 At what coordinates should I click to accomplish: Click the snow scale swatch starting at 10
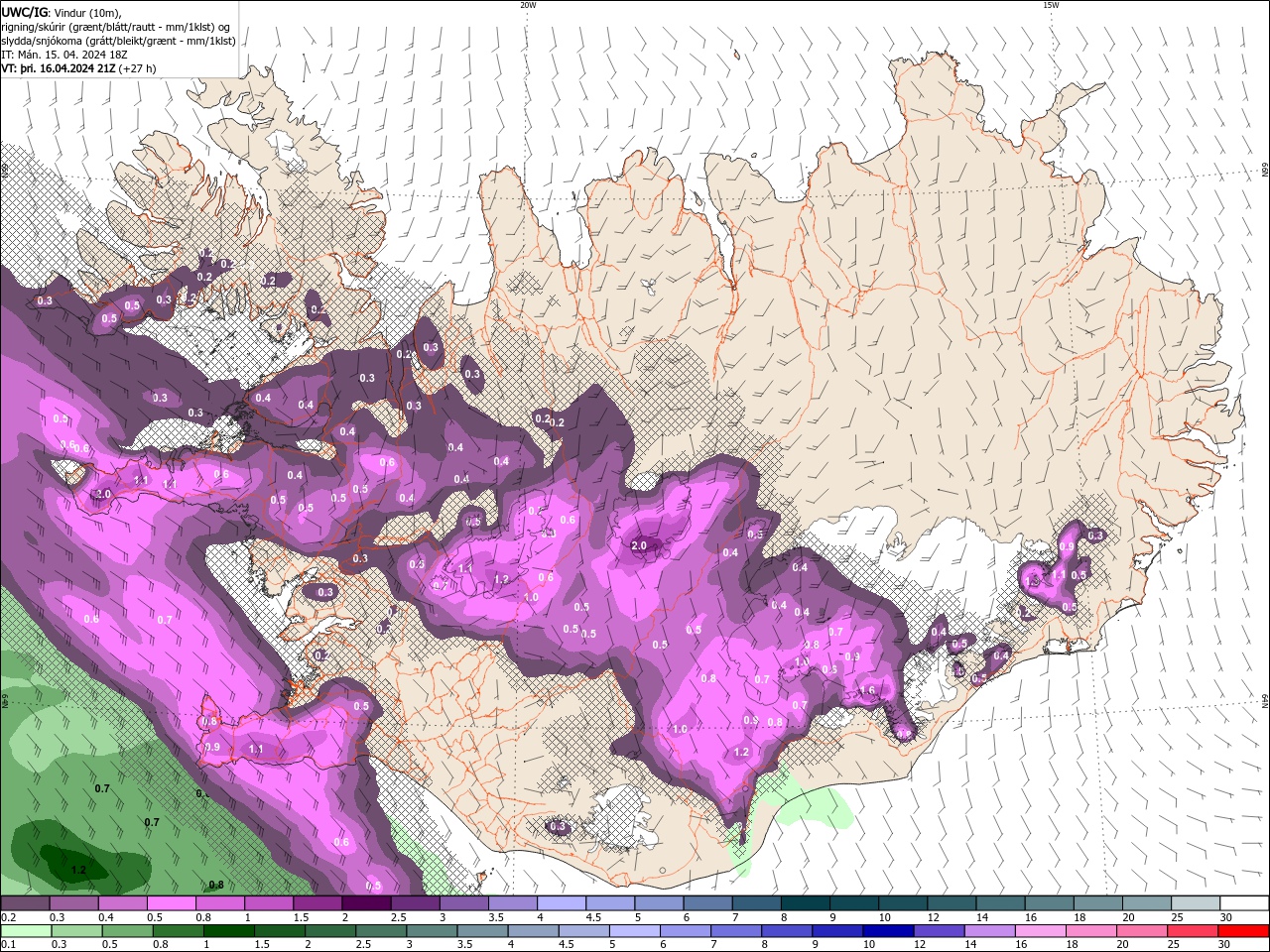coord(903,903)
